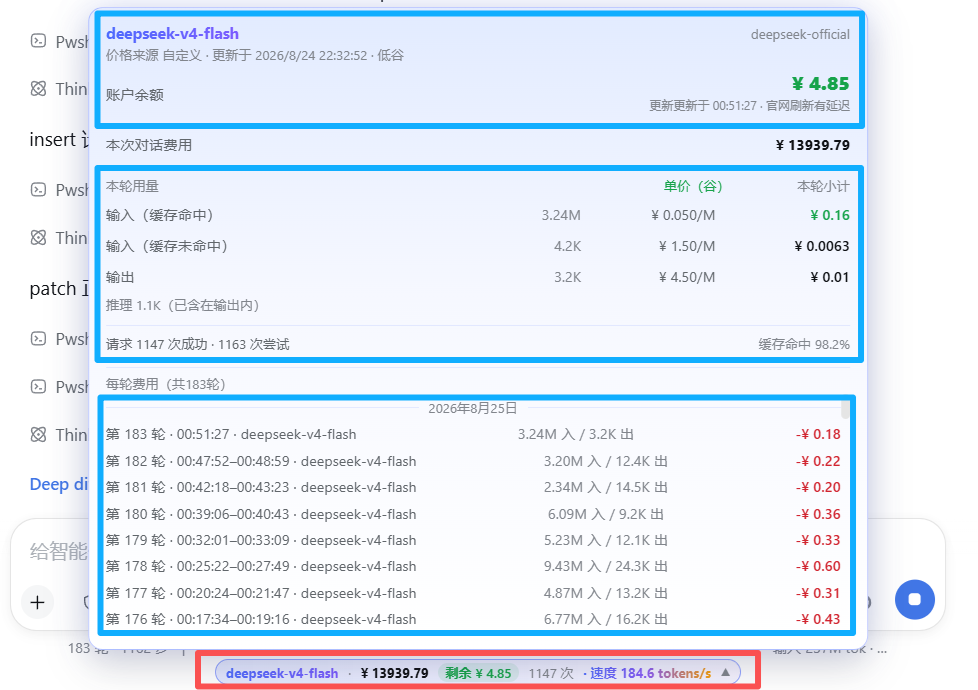The width and height of the screenshot is (978, 690).
Task: Select the 第 180 轮 round entry
Action: [x=473, y=514]
